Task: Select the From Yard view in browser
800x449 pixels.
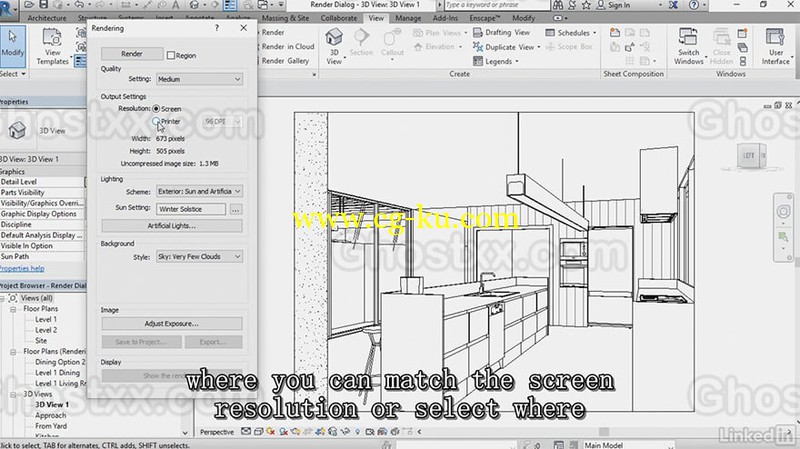Action: tap(51, 426)
